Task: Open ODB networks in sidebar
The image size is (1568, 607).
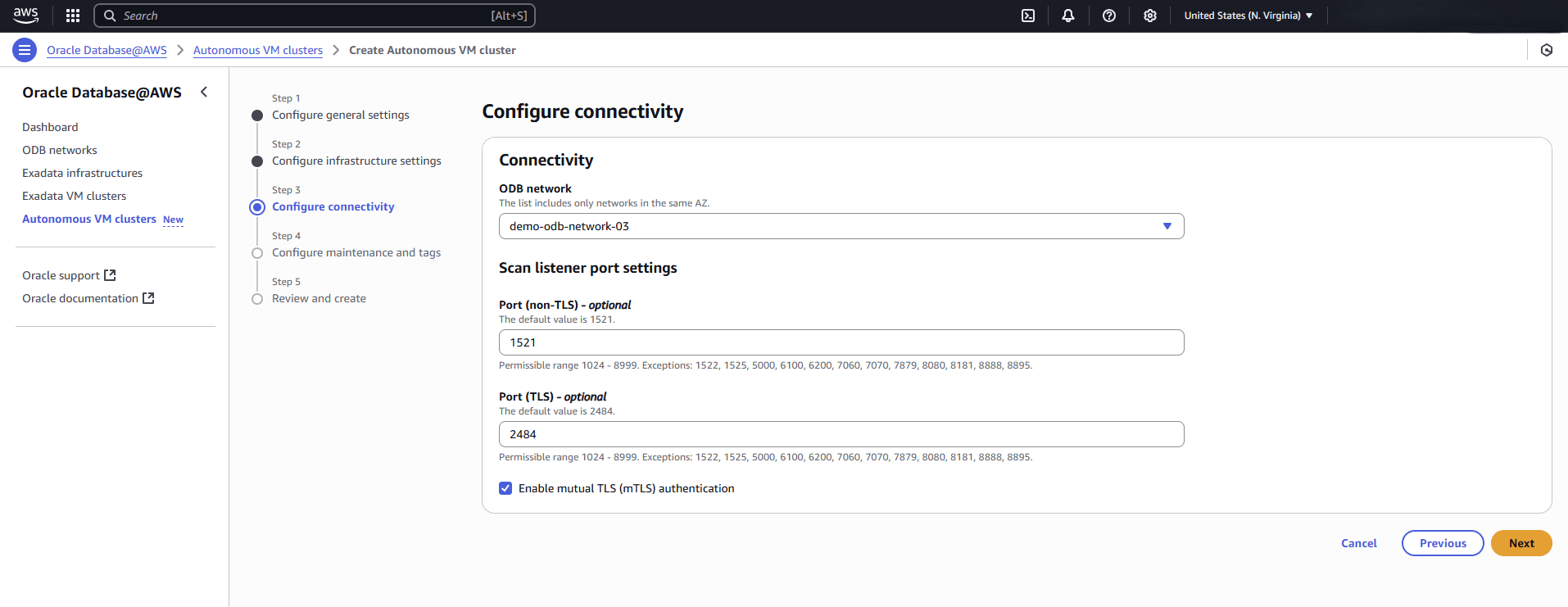Action: [x=59, y=150]
